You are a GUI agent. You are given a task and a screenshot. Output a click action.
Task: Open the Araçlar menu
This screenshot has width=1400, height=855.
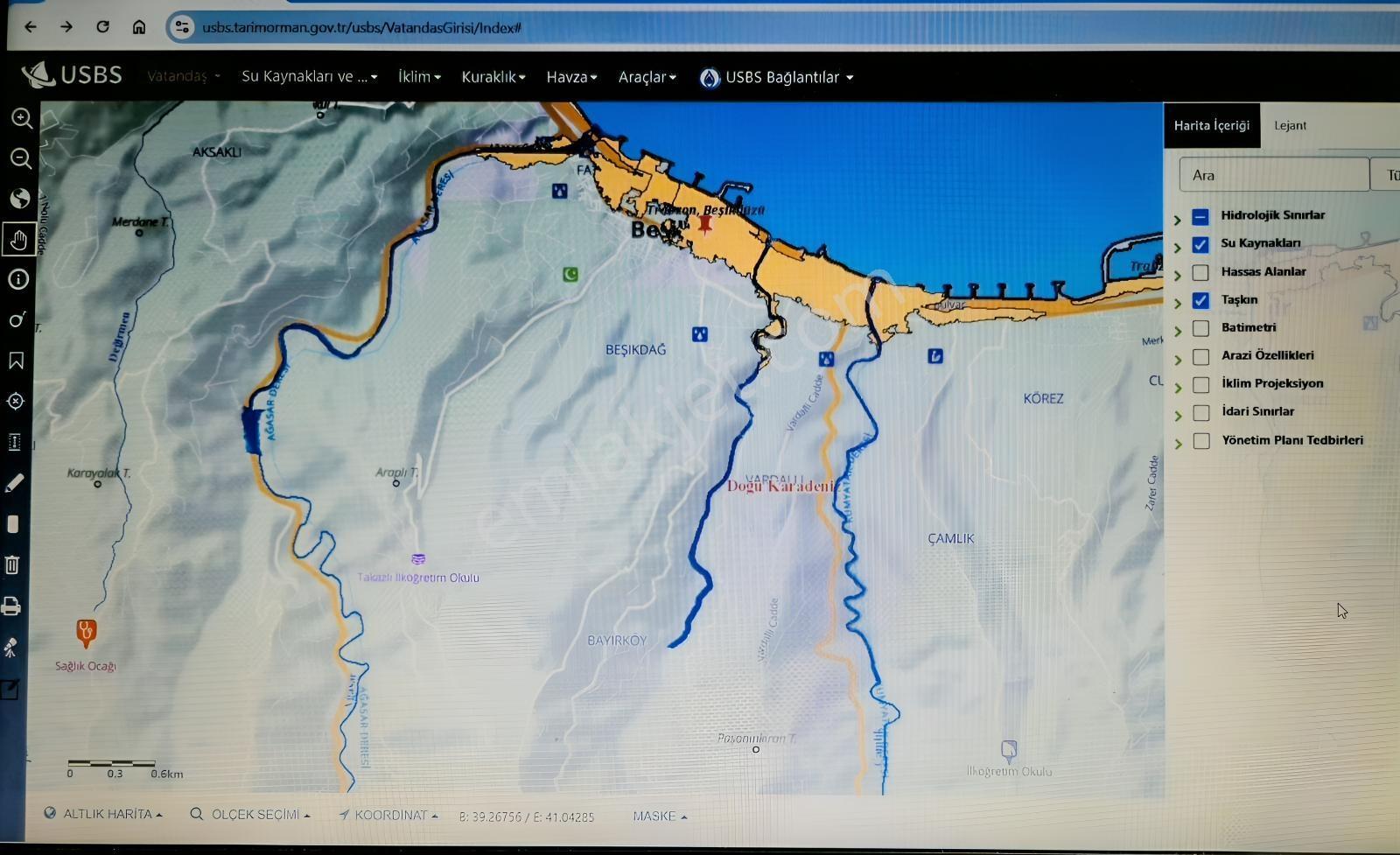coord(647,77)
